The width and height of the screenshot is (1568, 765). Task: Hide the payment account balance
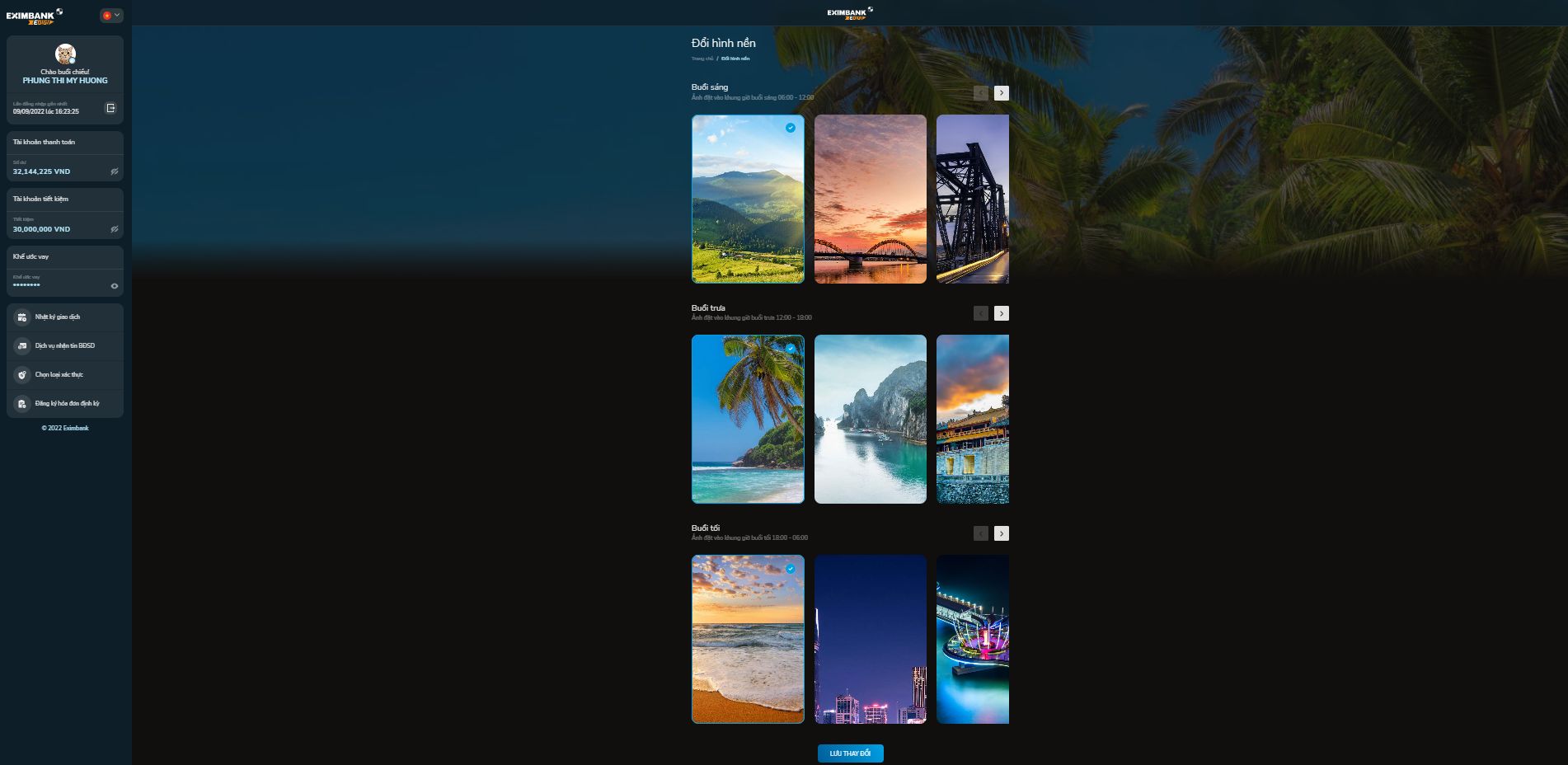point(115,171)
